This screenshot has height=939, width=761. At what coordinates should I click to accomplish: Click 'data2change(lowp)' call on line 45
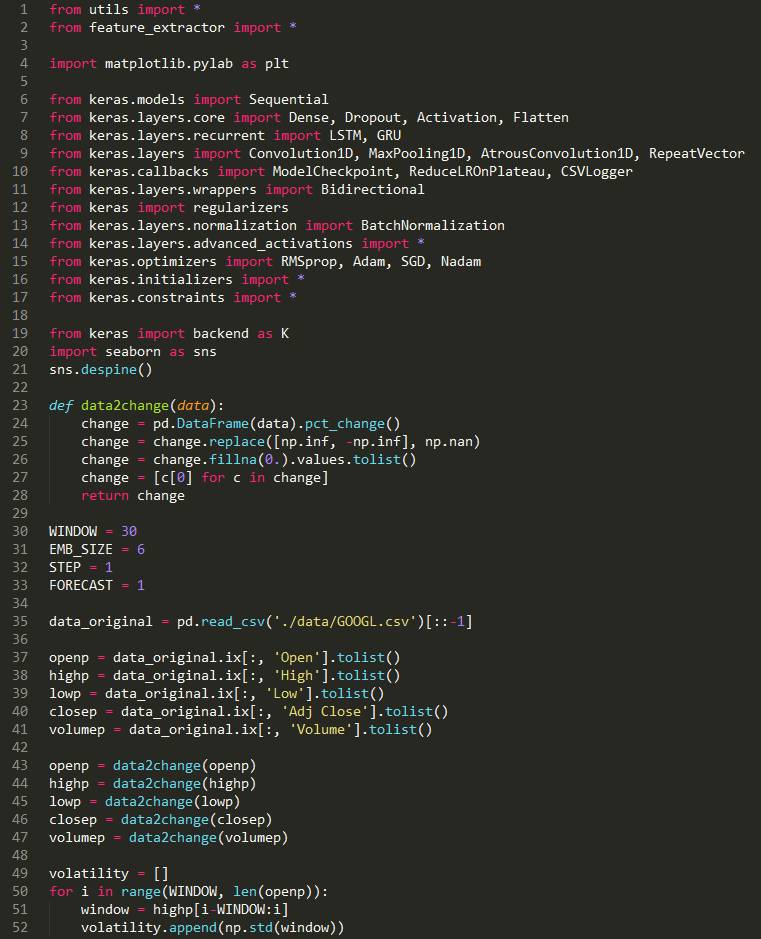tap(172, 801)
